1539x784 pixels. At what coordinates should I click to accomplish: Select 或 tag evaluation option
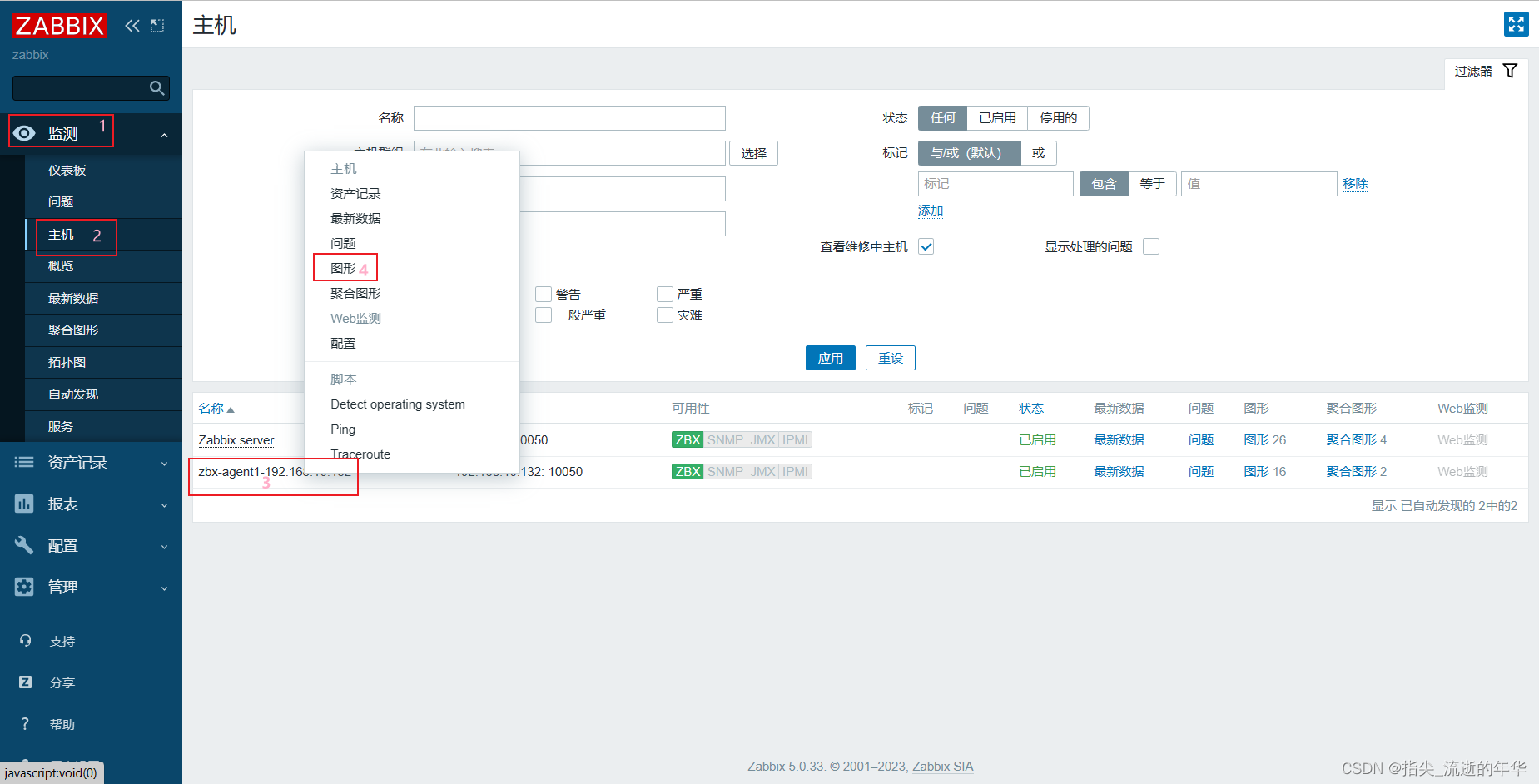[1038, 153]
